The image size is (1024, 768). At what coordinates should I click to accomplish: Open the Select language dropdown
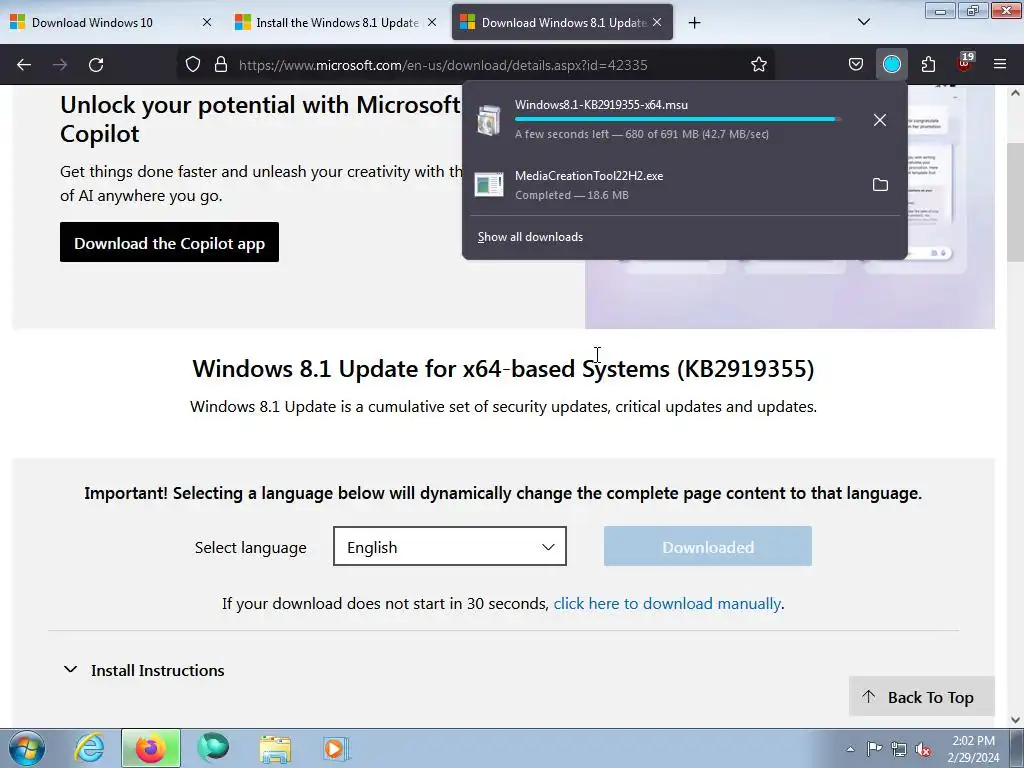click(x=449, y=547)
